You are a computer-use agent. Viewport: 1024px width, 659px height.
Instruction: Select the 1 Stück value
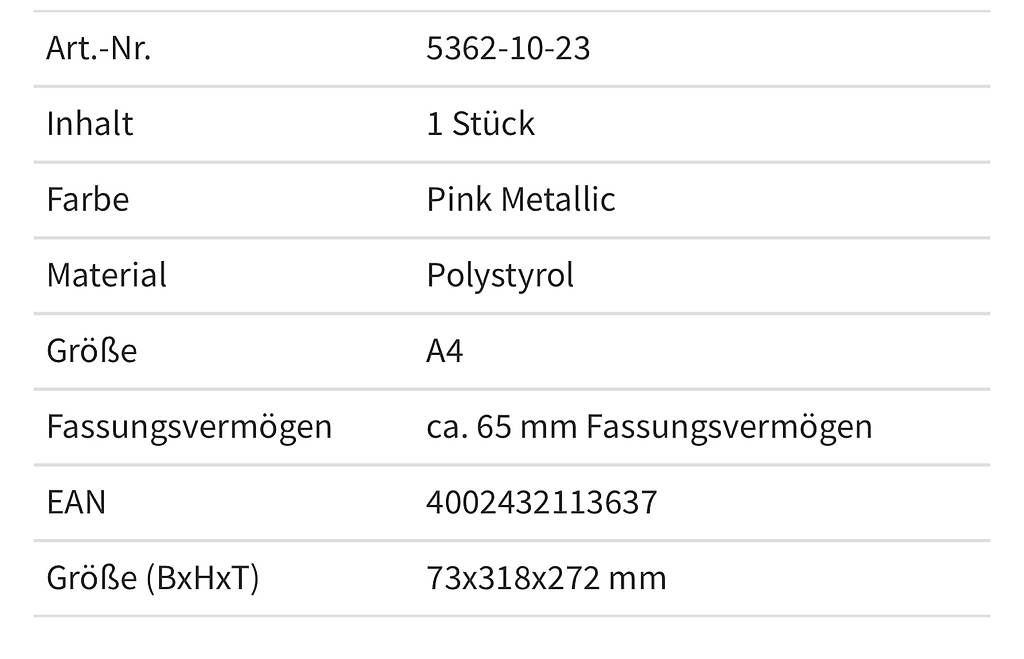(x=480, y=123)
